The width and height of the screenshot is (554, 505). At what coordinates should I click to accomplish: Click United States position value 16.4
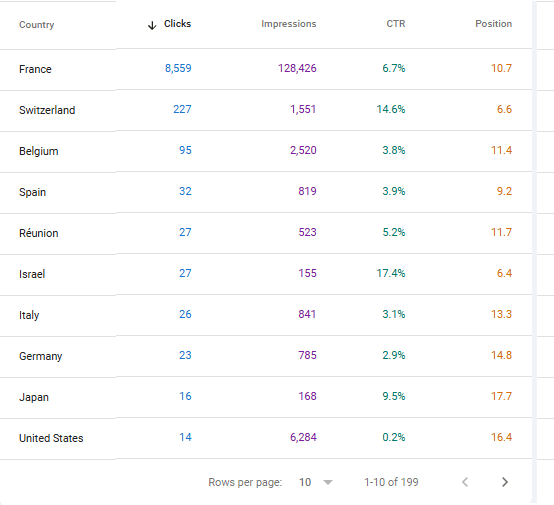[501, 437]
